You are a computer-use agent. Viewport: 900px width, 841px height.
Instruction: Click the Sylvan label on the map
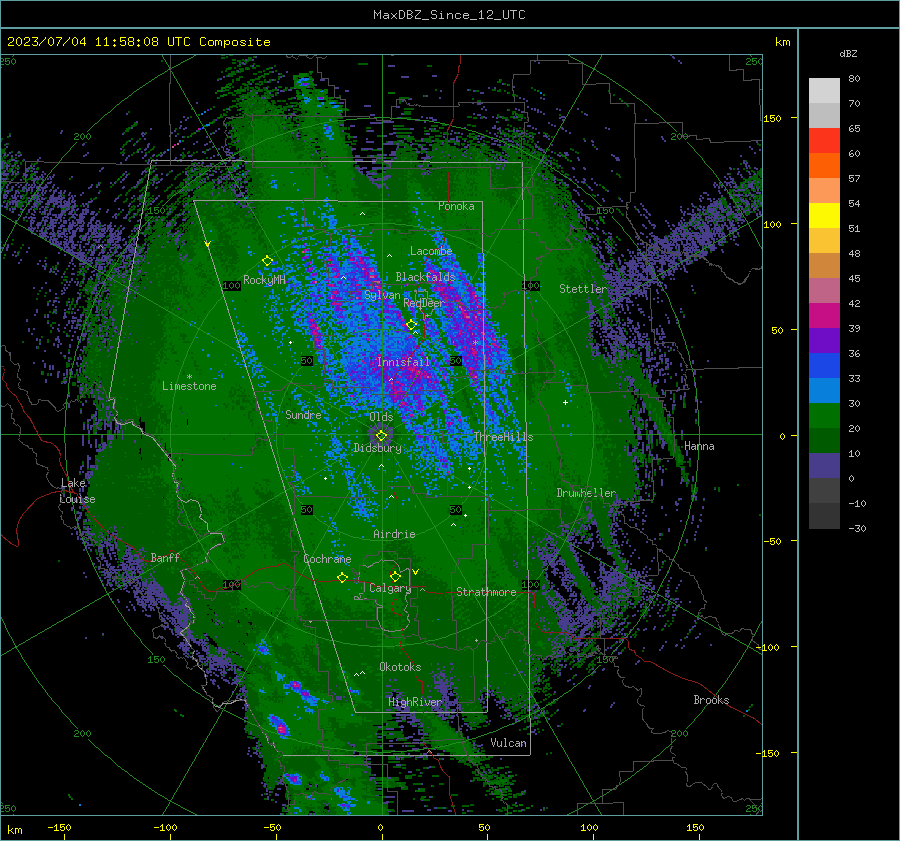coord(382,295)
